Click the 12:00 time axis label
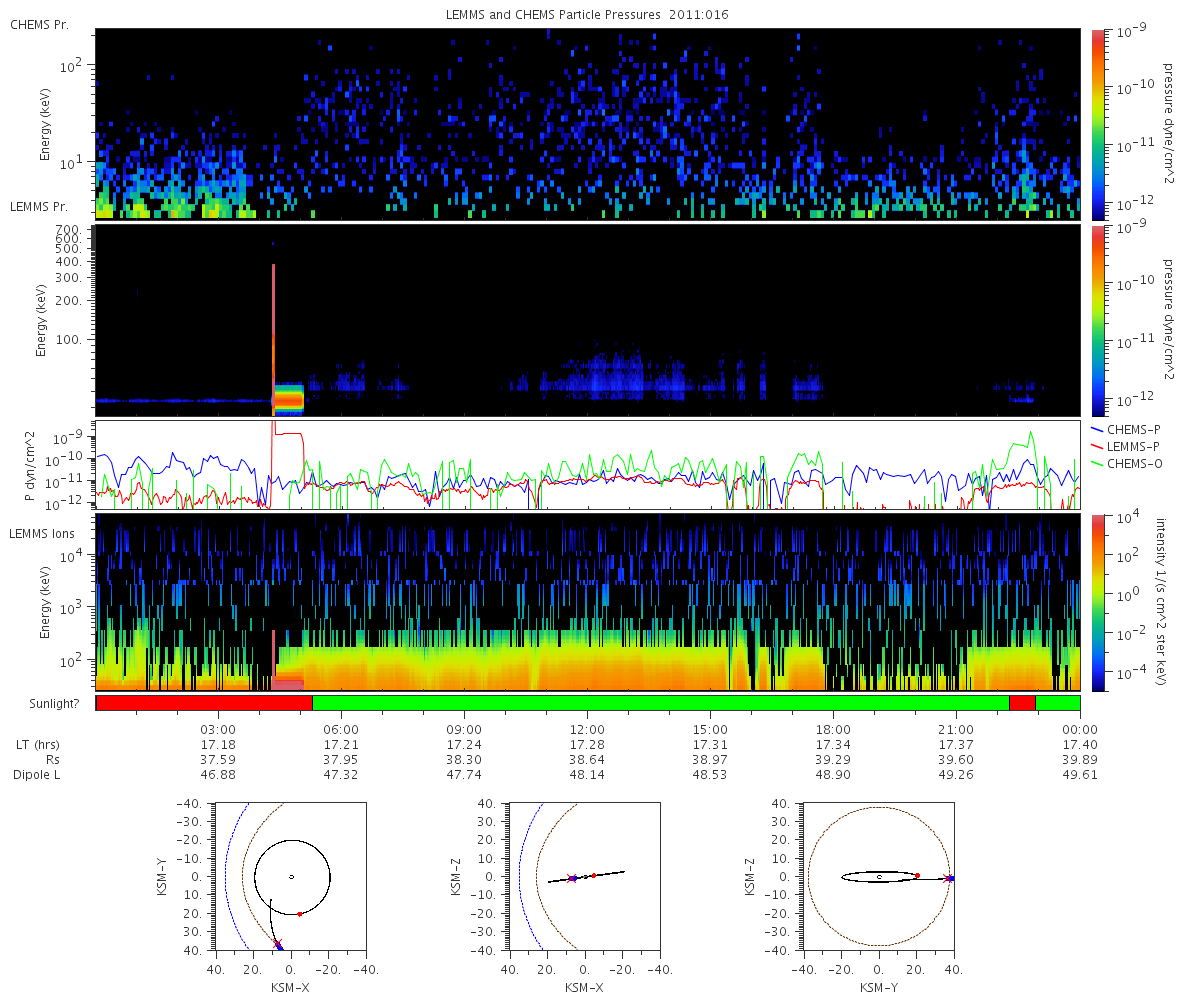 point(587,729)
